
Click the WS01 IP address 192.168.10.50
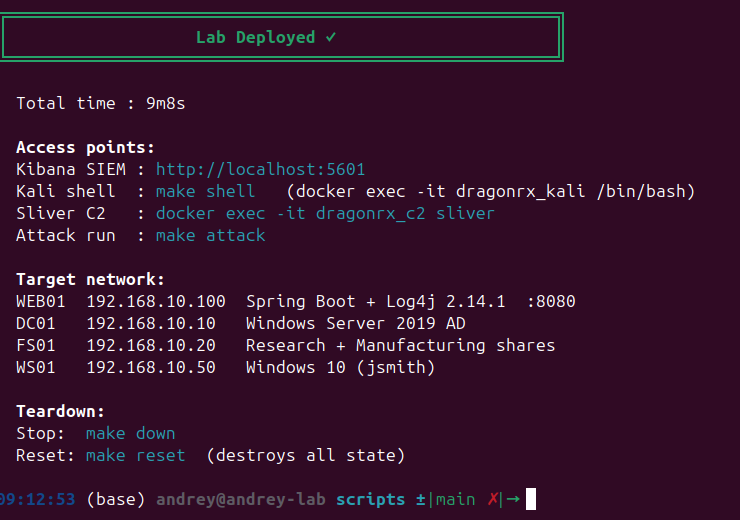pyautogui.click(x=151, y=367)
